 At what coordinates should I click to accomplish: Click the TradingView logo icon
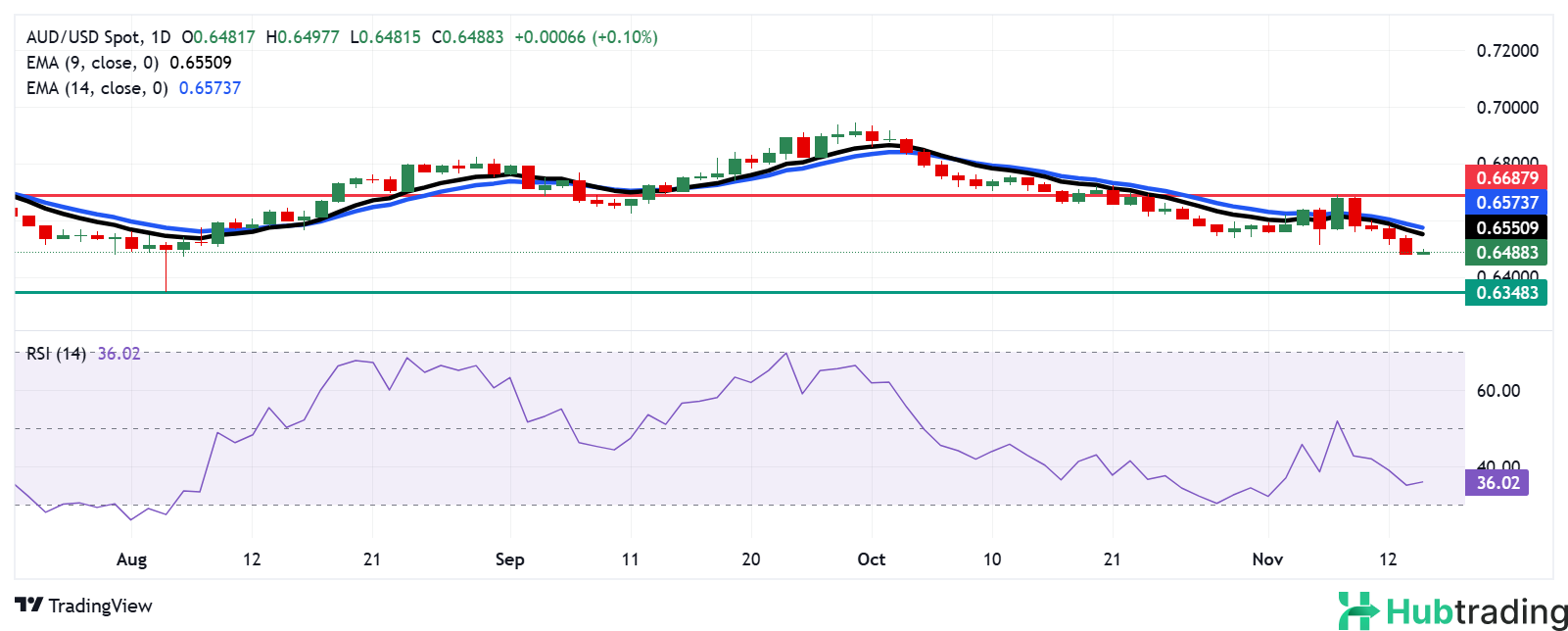click(29, 606)
